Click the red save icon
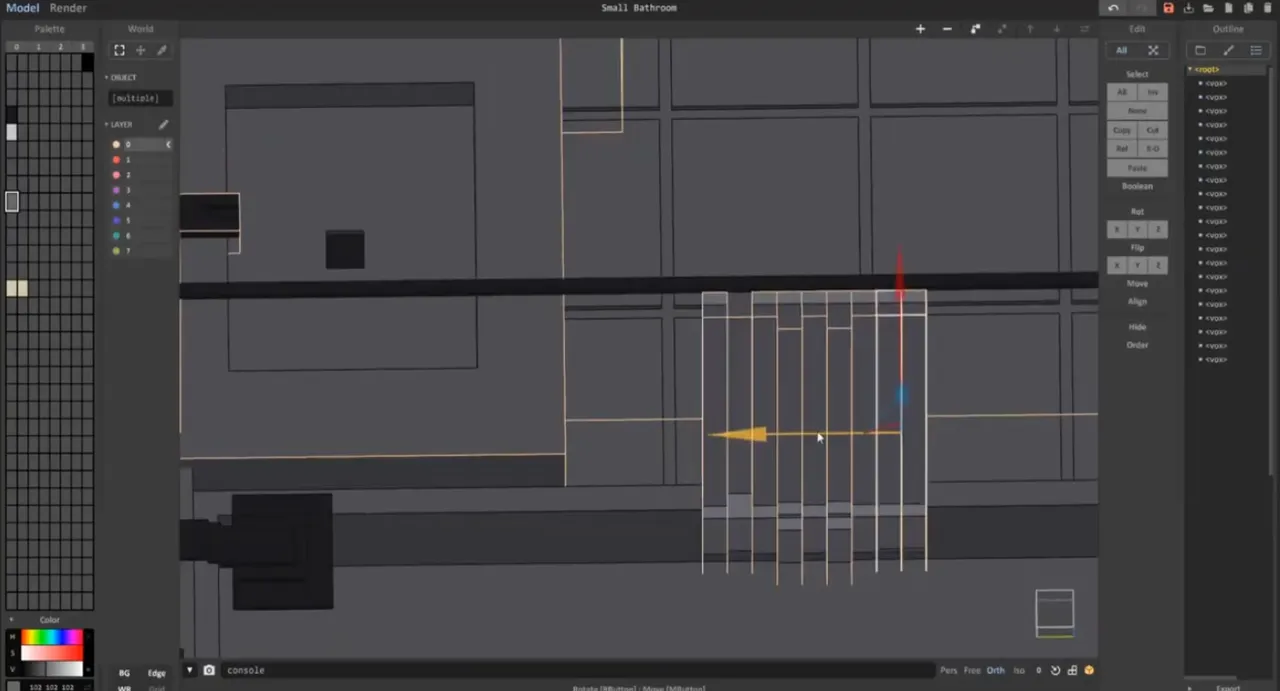Viewport: 1280px width, 691px height. (1168, 8)
